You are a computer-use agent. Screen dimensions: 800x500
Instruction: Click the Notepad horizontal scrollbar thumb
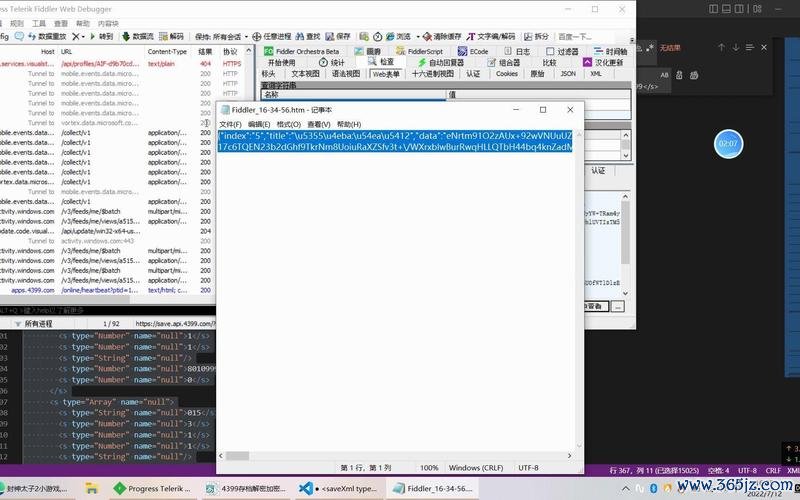[237, 456]
